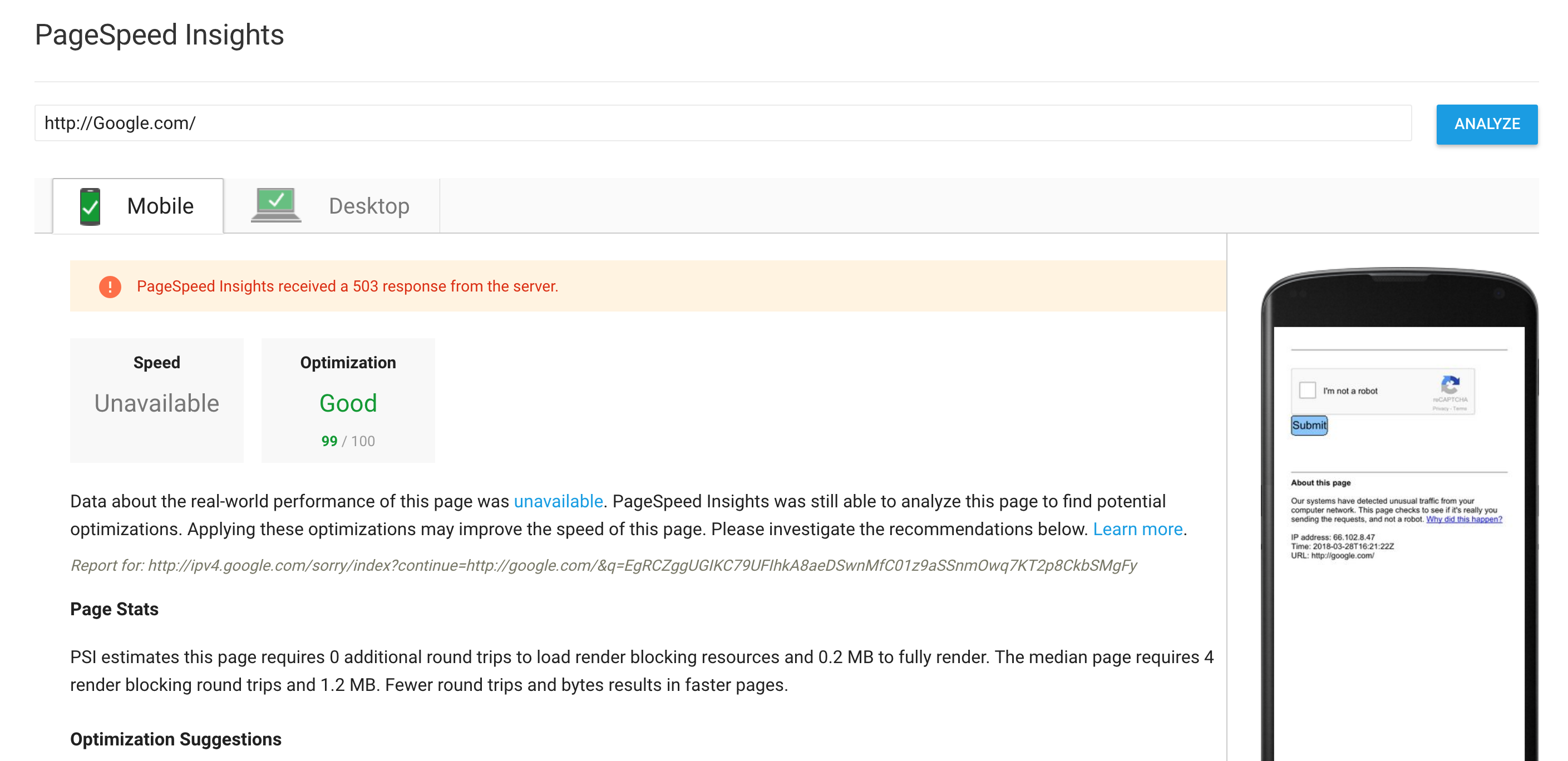Viewport: 1568px width, 761px height.
Task: Click the red error exclamation icon
Action: [x=110, y=286]
